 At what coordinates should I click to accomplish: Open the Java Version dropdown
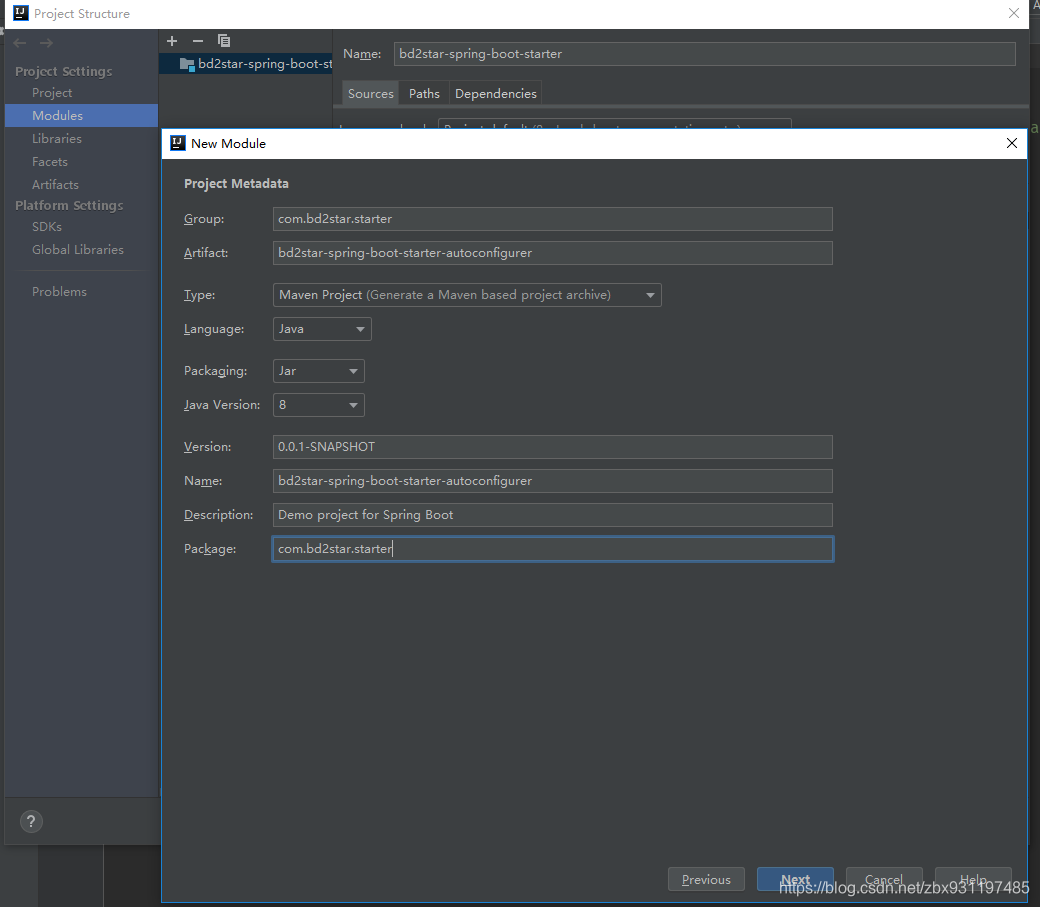coord(318,405)
